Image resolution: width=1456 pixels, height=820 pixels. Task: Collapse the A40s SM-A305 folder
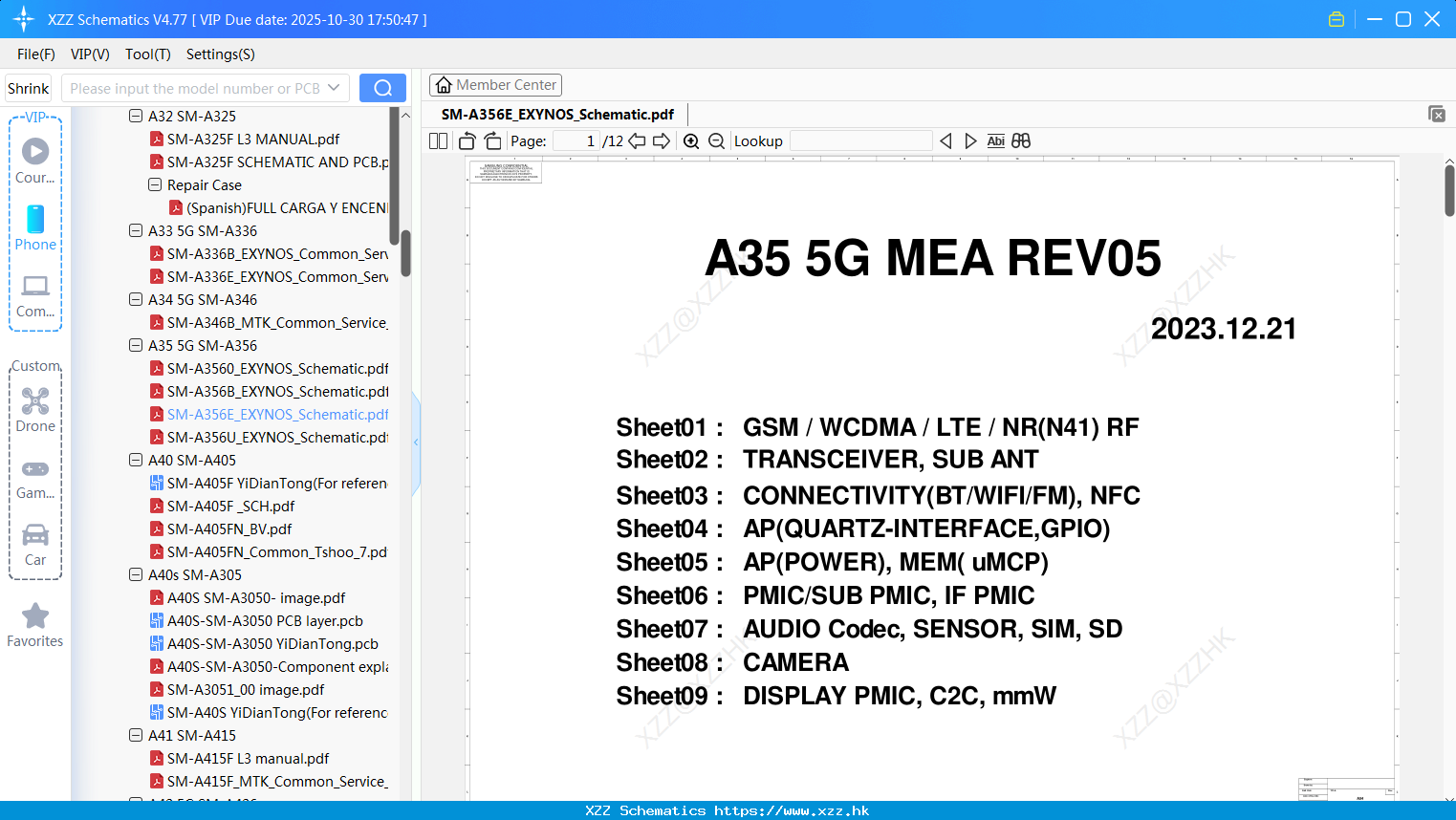(x=136, y=574)
